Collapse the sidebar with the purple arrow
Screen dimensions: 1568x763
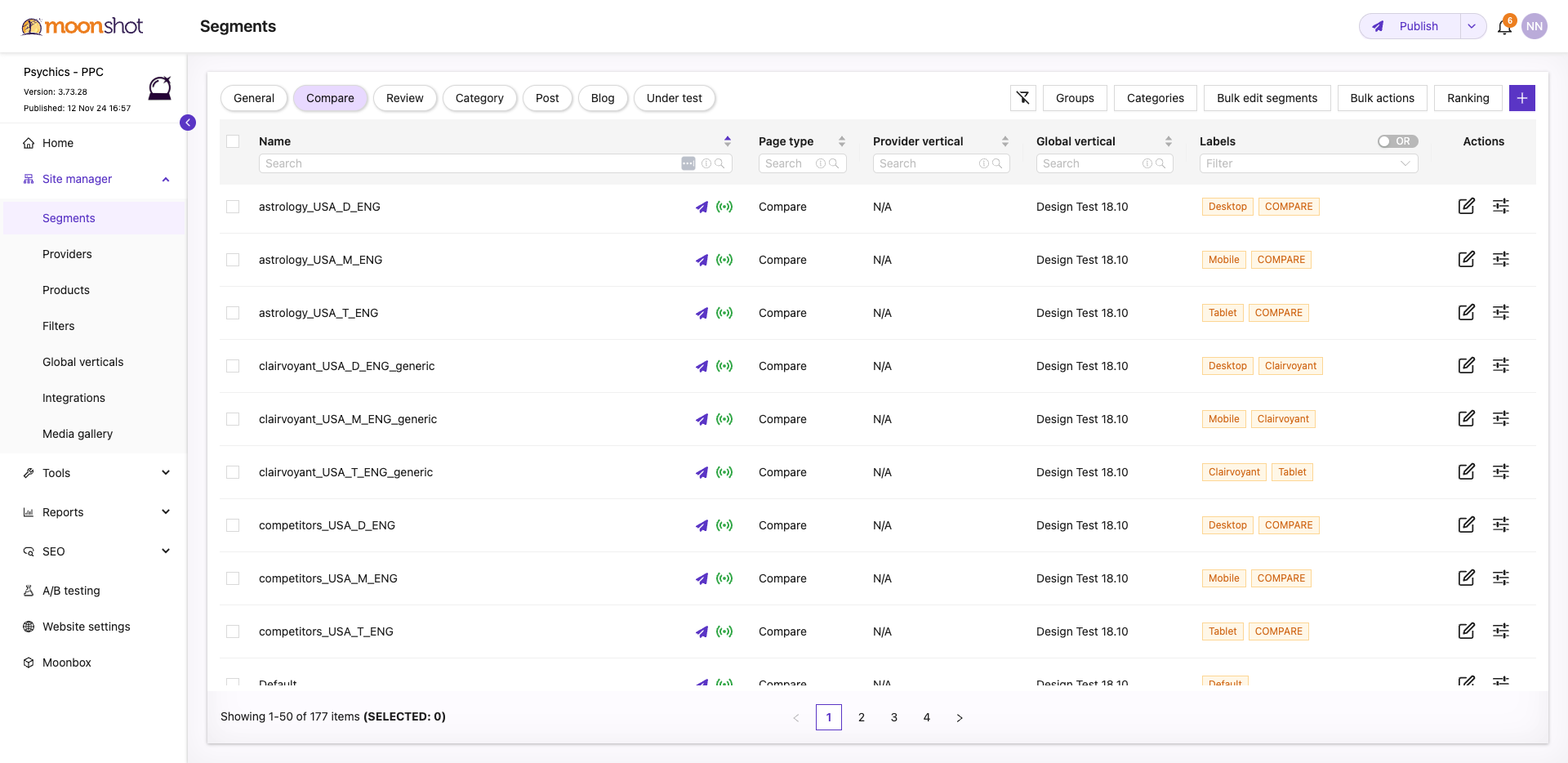click(x=188, y=123)
